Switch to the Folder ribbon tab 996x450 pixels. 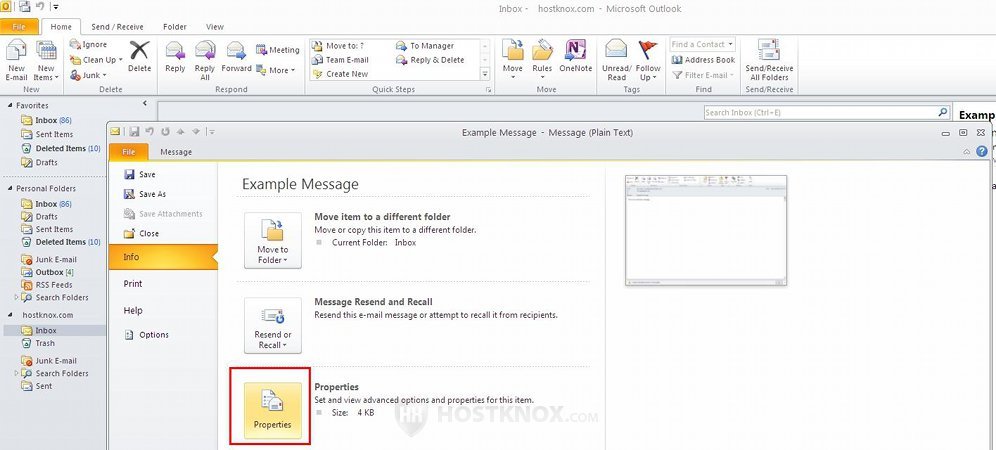pos(175,27)
